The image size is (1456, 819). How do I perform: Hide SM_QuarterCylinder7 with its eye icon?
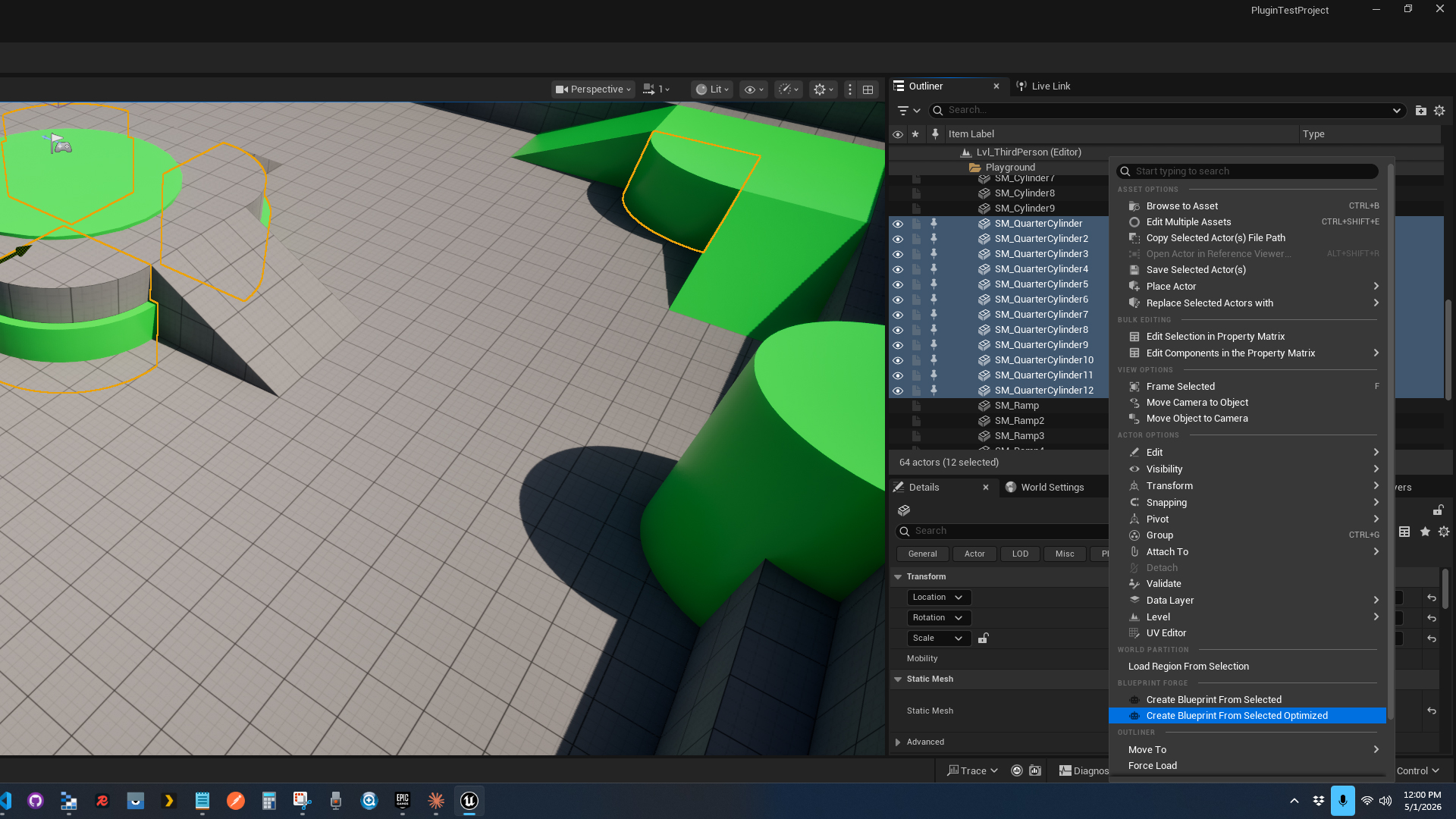click(898, 315)
